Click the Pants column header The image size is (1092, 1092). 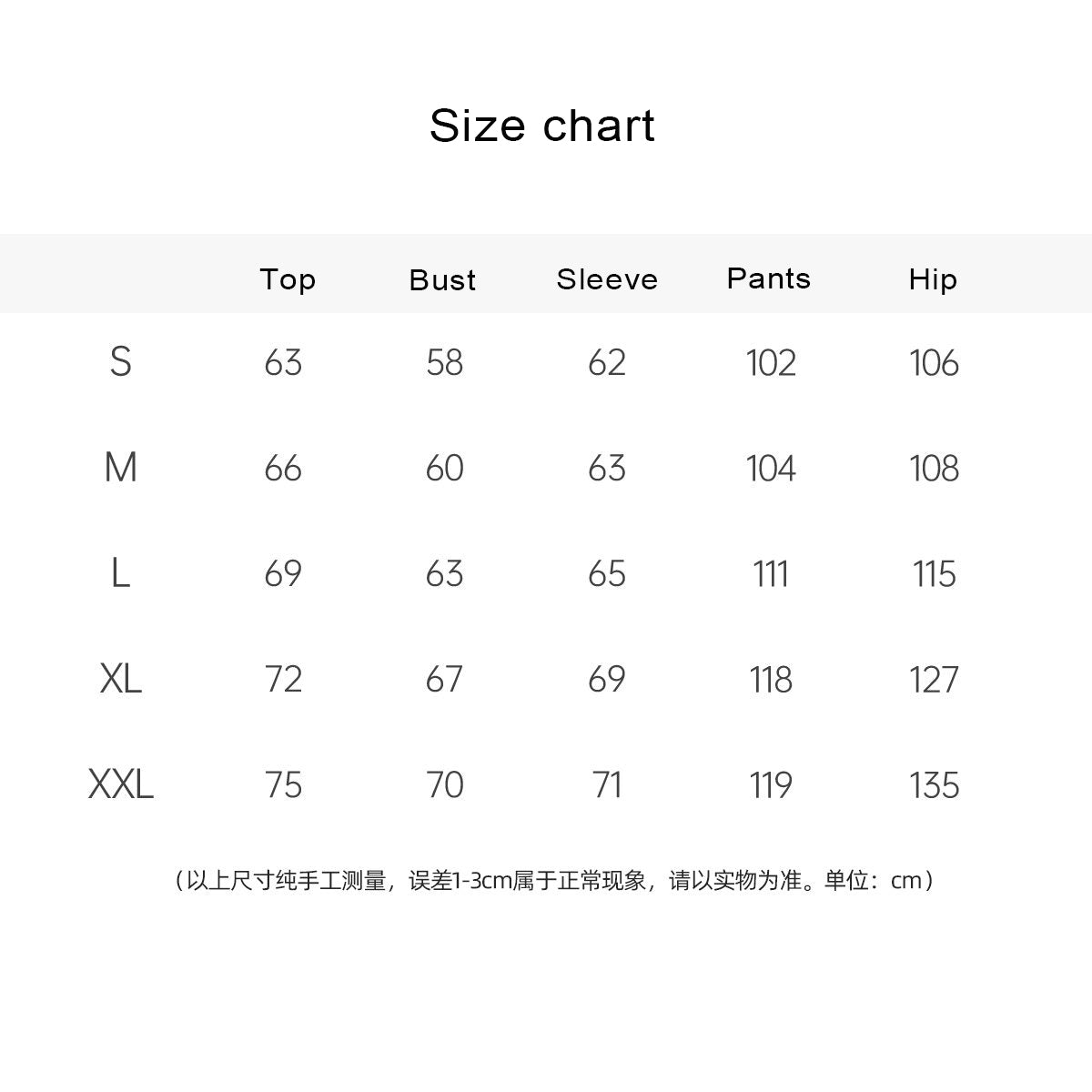tap(769, 278)
